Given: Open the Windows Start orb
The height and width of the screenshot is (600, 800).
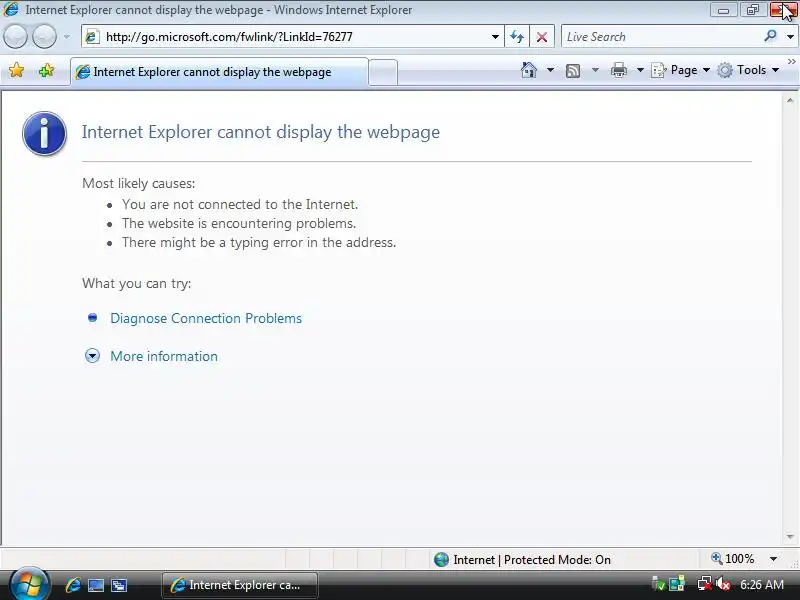Looking at the screenshot, I should pyautogui.click(x=29, y=583).
